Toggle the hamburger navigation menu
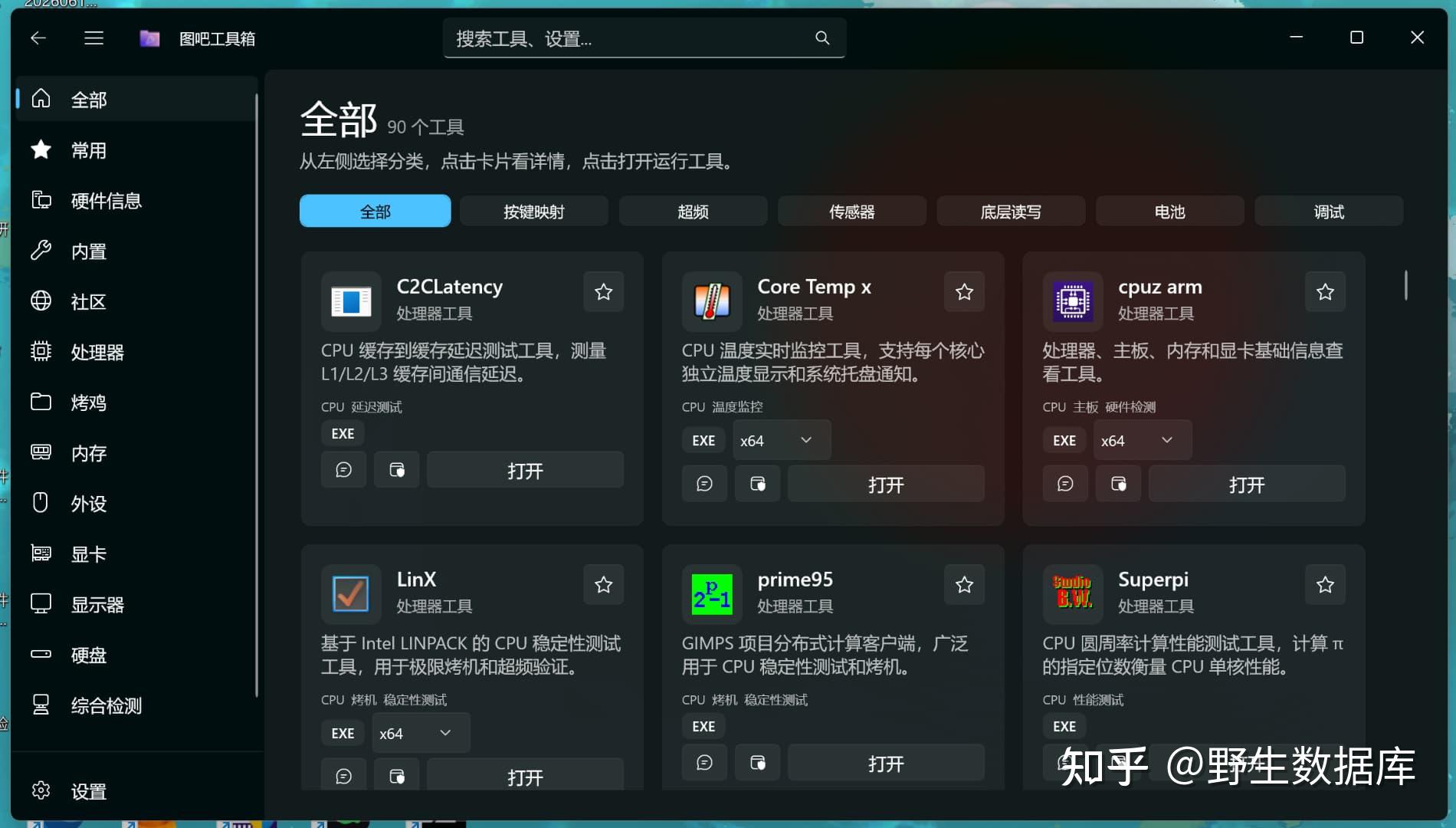 pyautogui.click(x=93, y=38)
